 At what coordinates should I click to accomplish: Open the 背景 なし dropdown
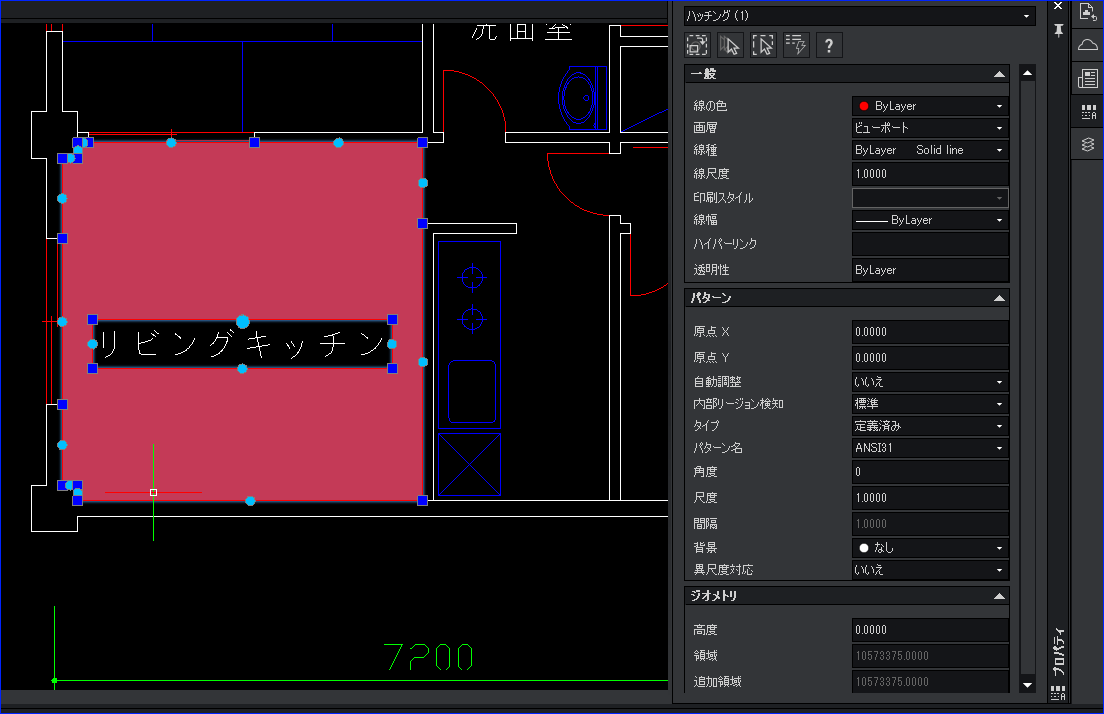tap(929, 548)
